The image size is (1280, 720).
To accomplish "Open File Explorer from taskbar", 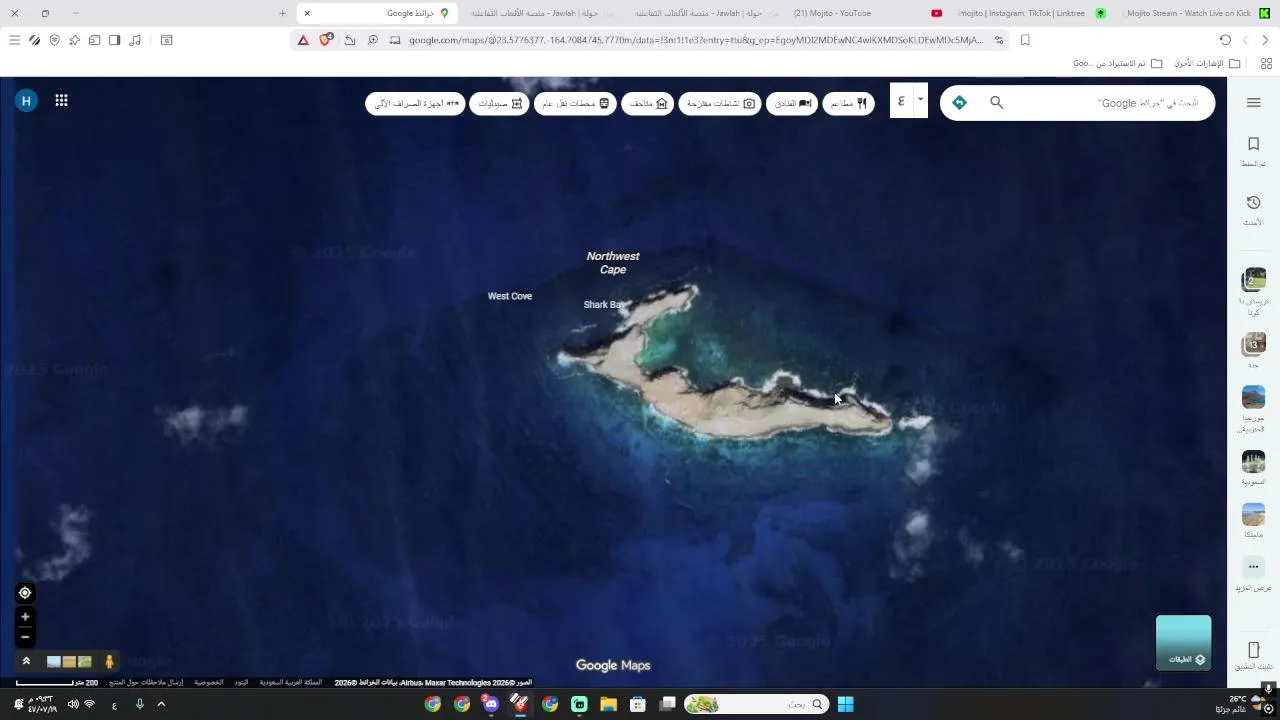I will 608,704.
